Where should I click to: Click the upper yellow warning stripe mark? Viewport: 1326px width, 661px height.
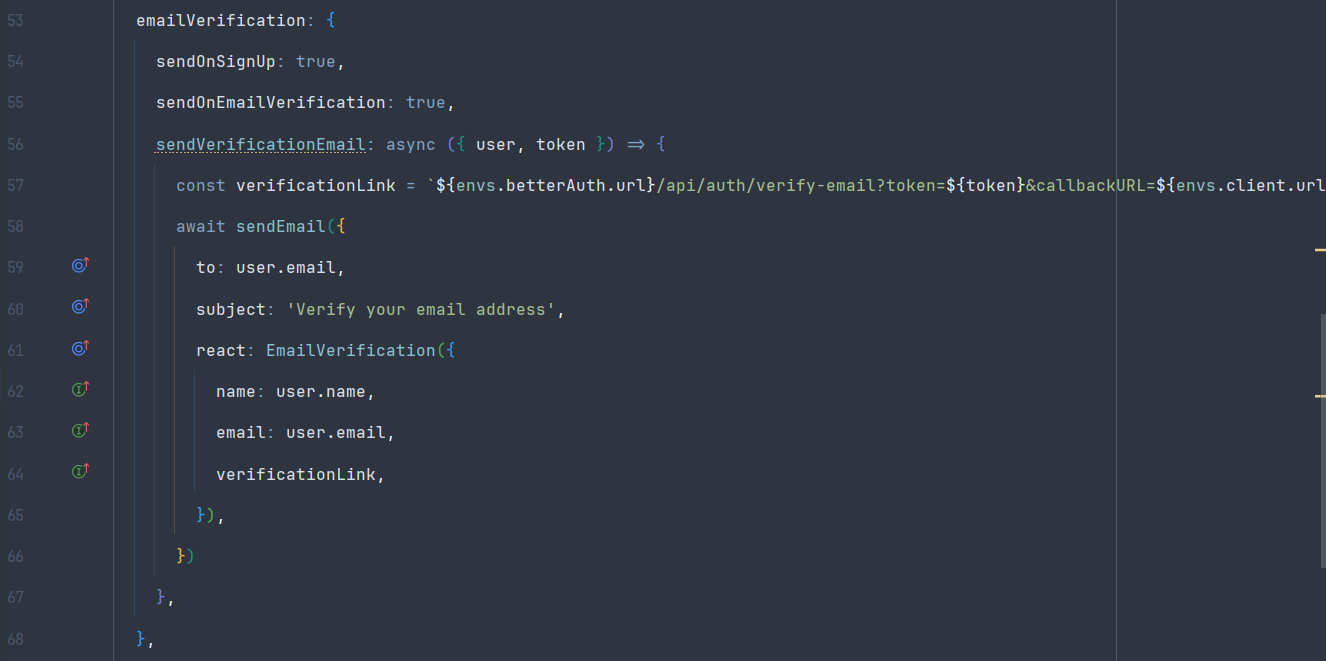click(x=1320, y=249)
